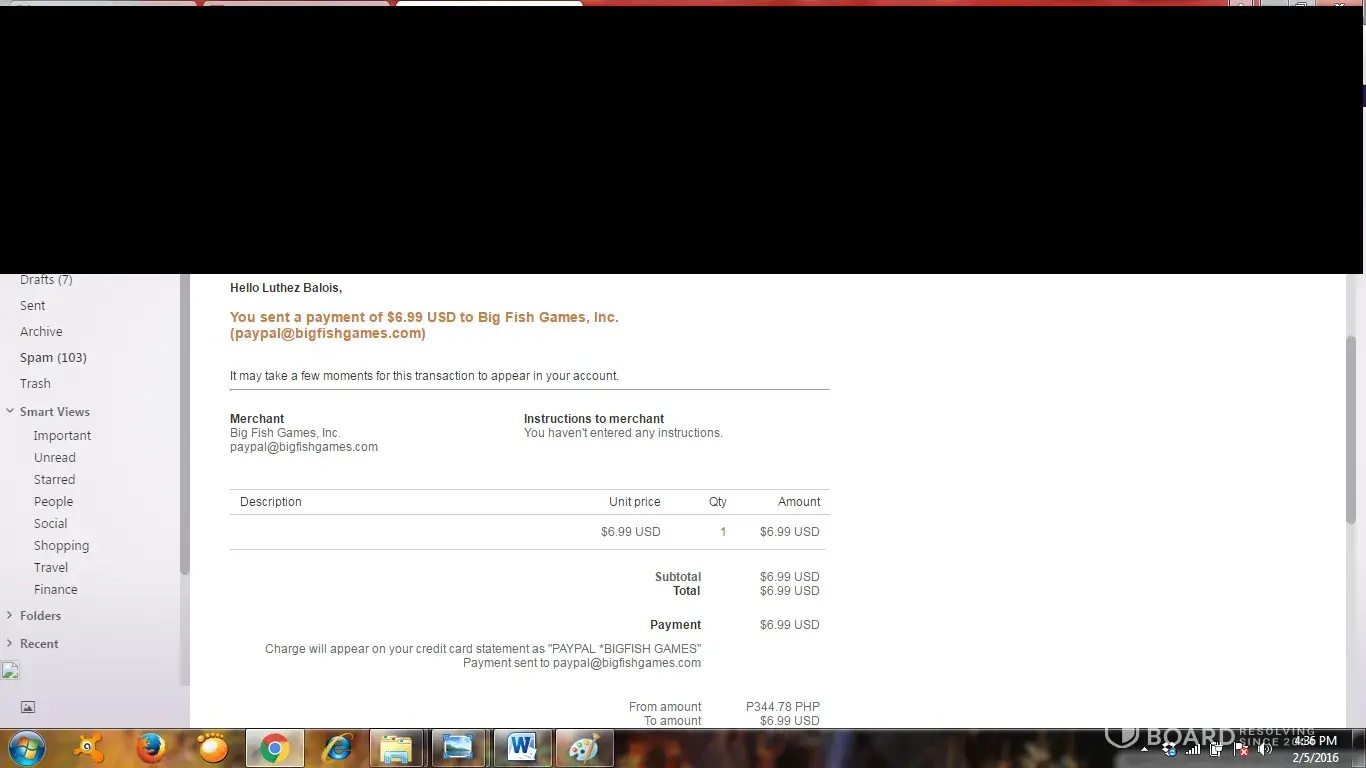Click the "Instructions to merchant" heading
1366x768 pixels.
pos(594,419)
